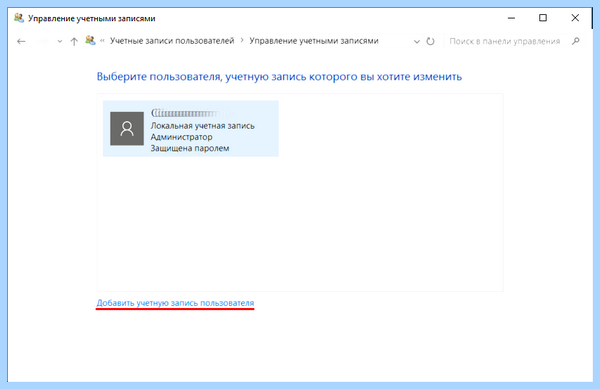The height and width of the screenshot is (389, 600).
Task: Click the window title bar icon
Action: [19, 18]
